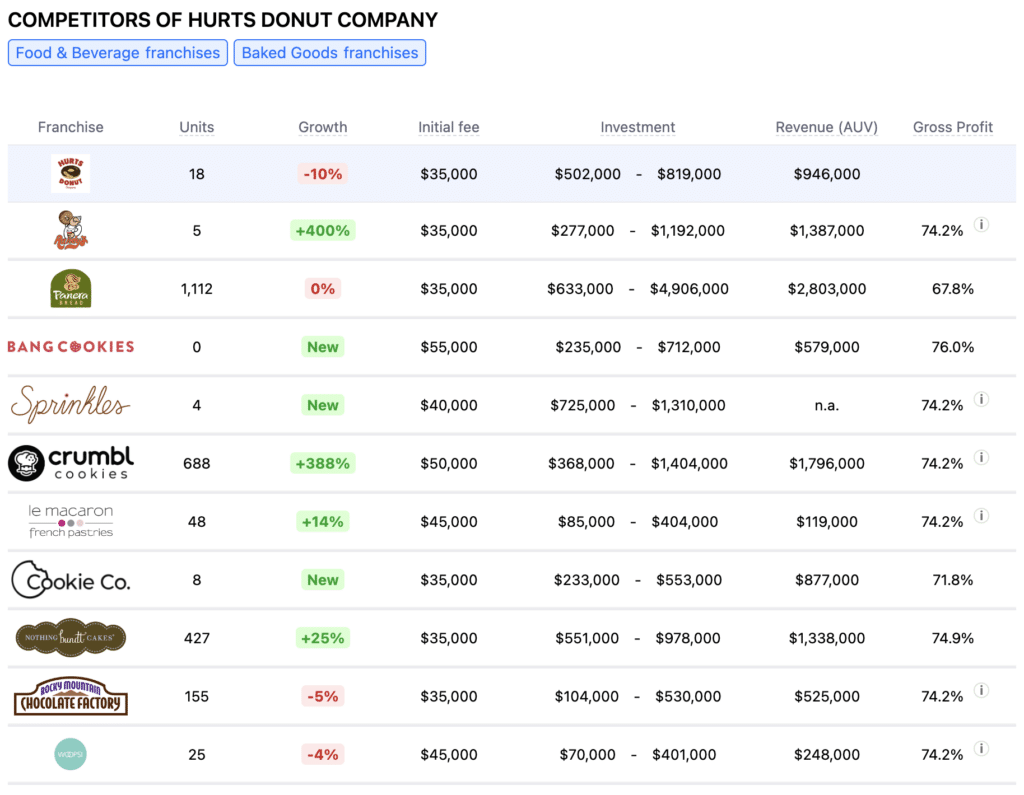Click the $55,000 initial fee

pos(449,347)
